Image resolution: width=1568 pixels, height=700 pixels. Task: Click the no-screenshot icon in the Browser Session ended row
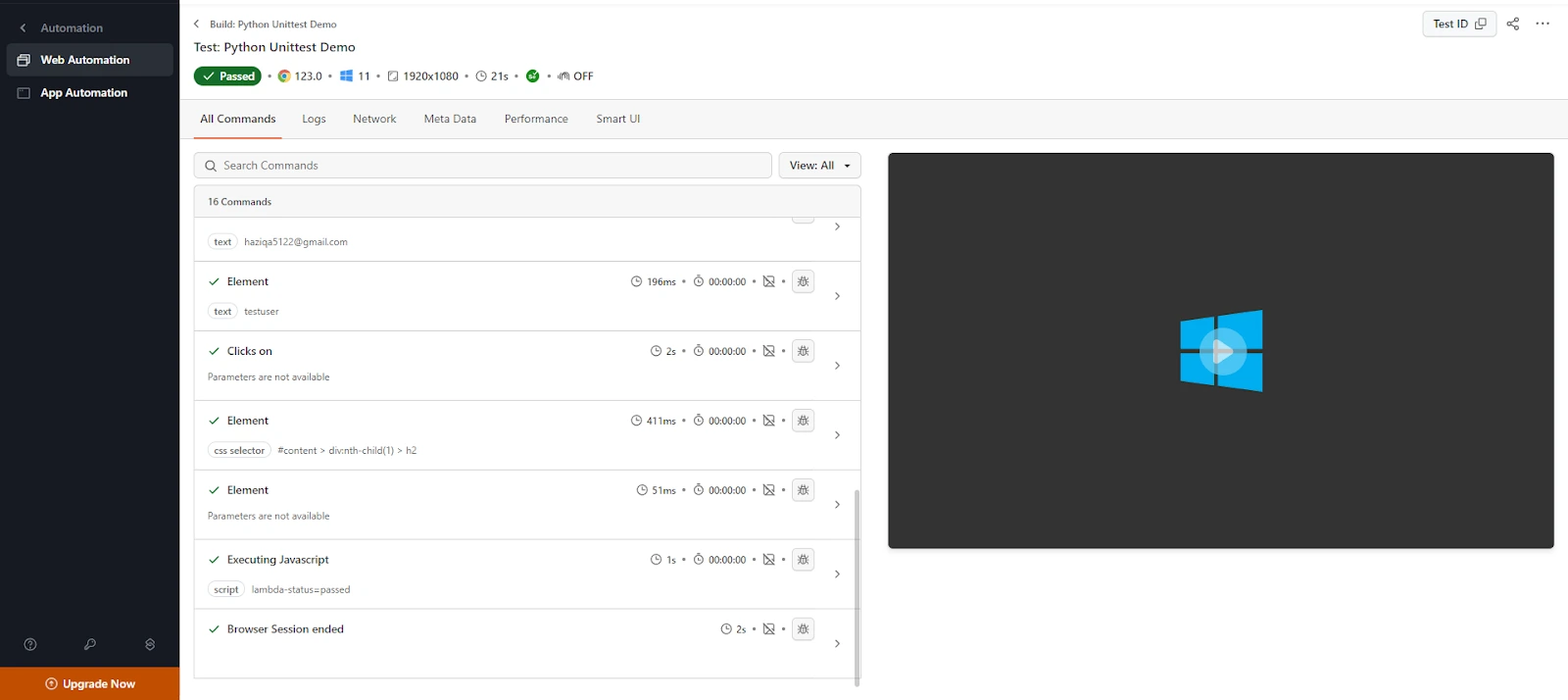pos(769,629)
